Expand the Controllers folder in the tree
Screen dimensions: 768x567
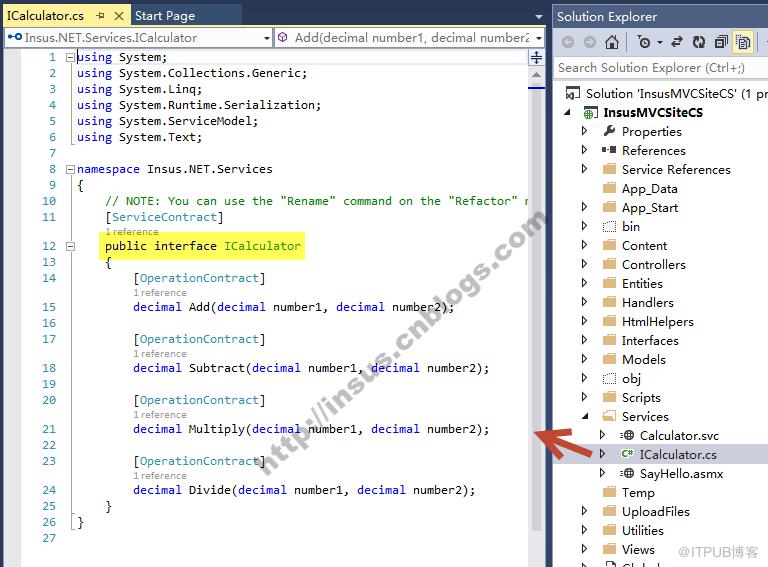pyautogui.click(x=584, y=264)
